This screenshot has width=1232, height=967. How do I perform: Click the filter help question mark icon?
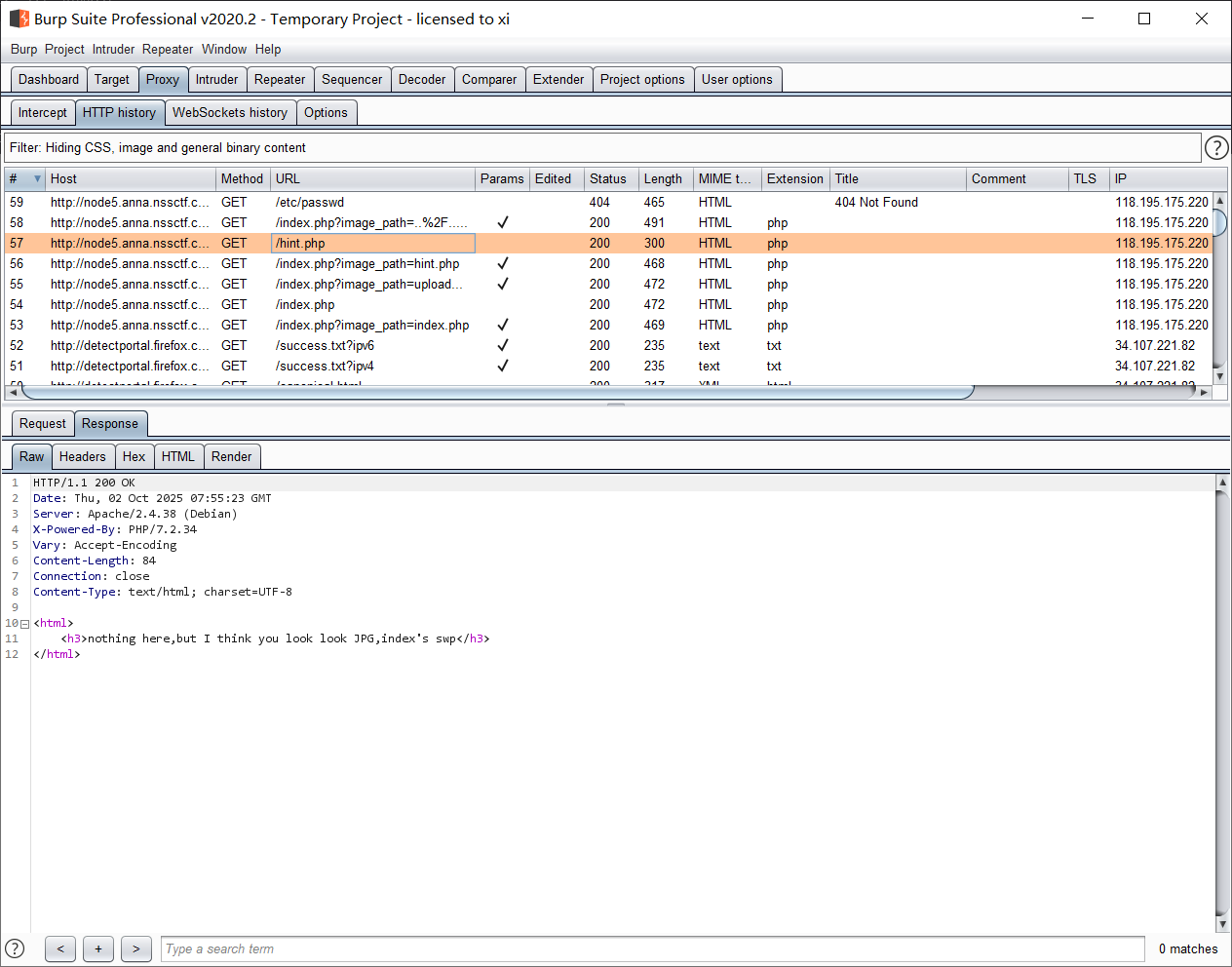tap(1215, 147)
